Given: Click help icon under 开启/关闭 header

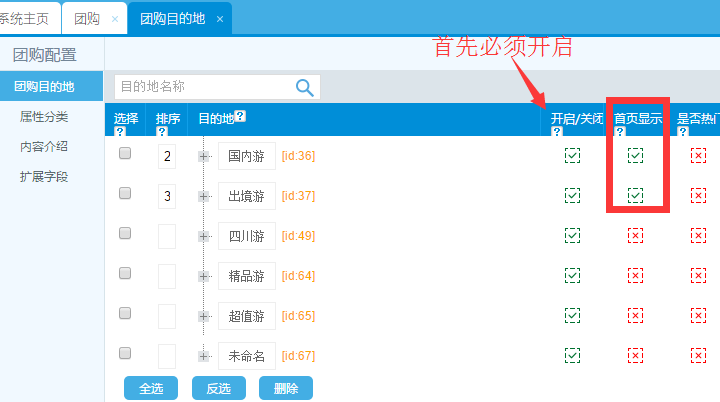Looking at the screenshot, I should [556, 131].
